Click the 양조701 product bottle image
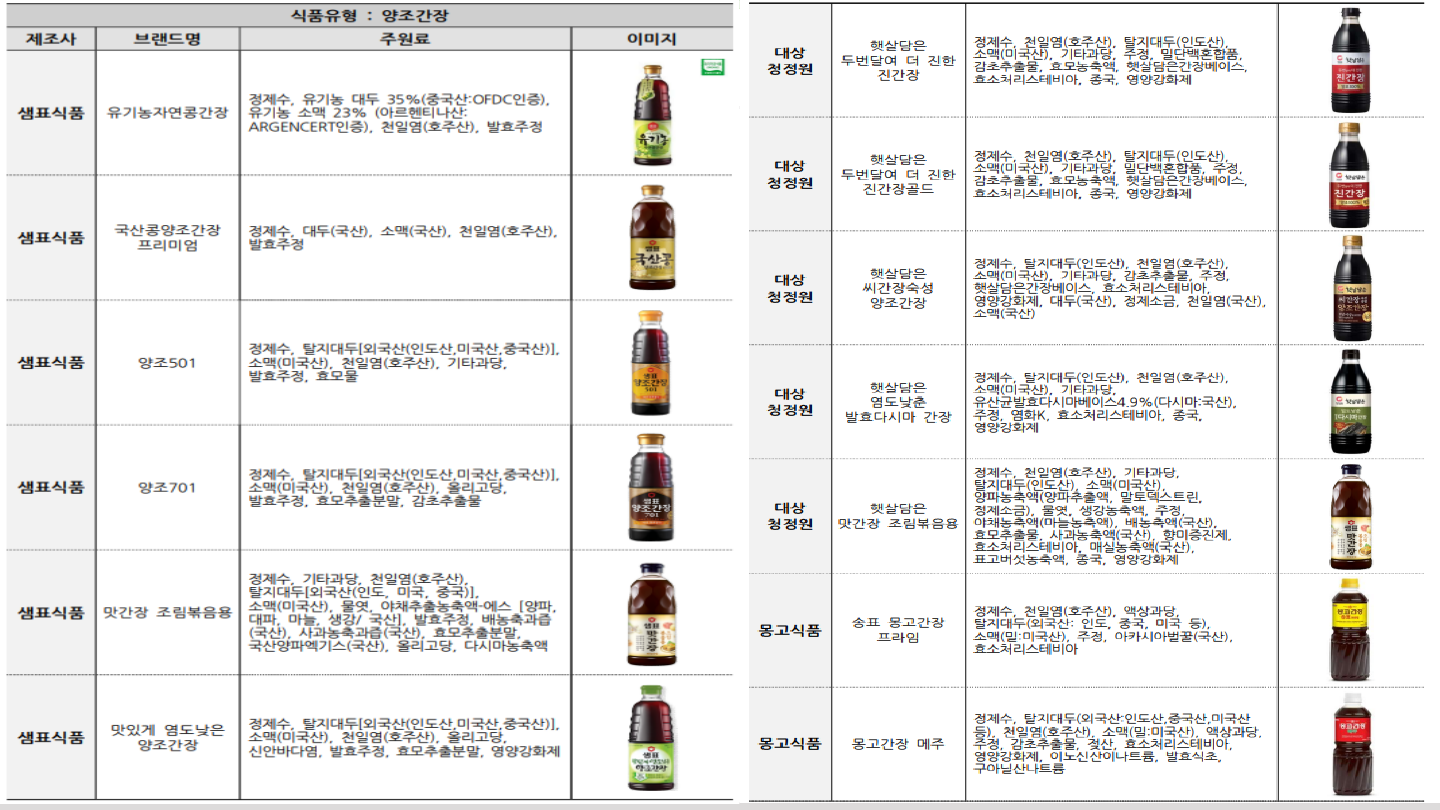 [651, 487]
